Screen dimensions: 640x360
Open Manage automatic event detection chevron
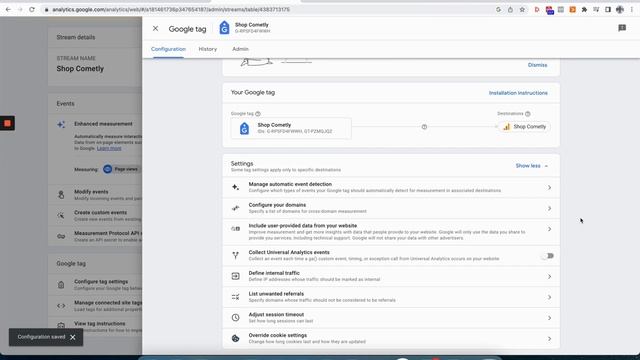(x=549, y=187)
